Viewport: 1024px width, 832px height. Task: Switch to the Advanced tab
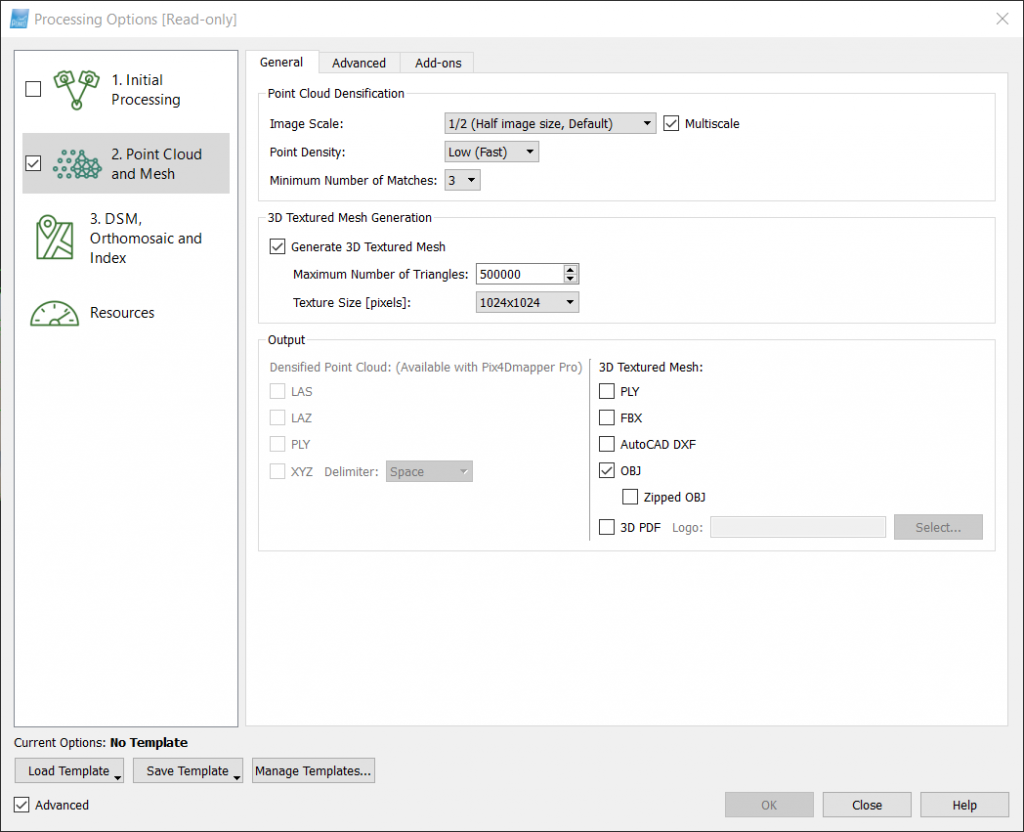(359, 62)
